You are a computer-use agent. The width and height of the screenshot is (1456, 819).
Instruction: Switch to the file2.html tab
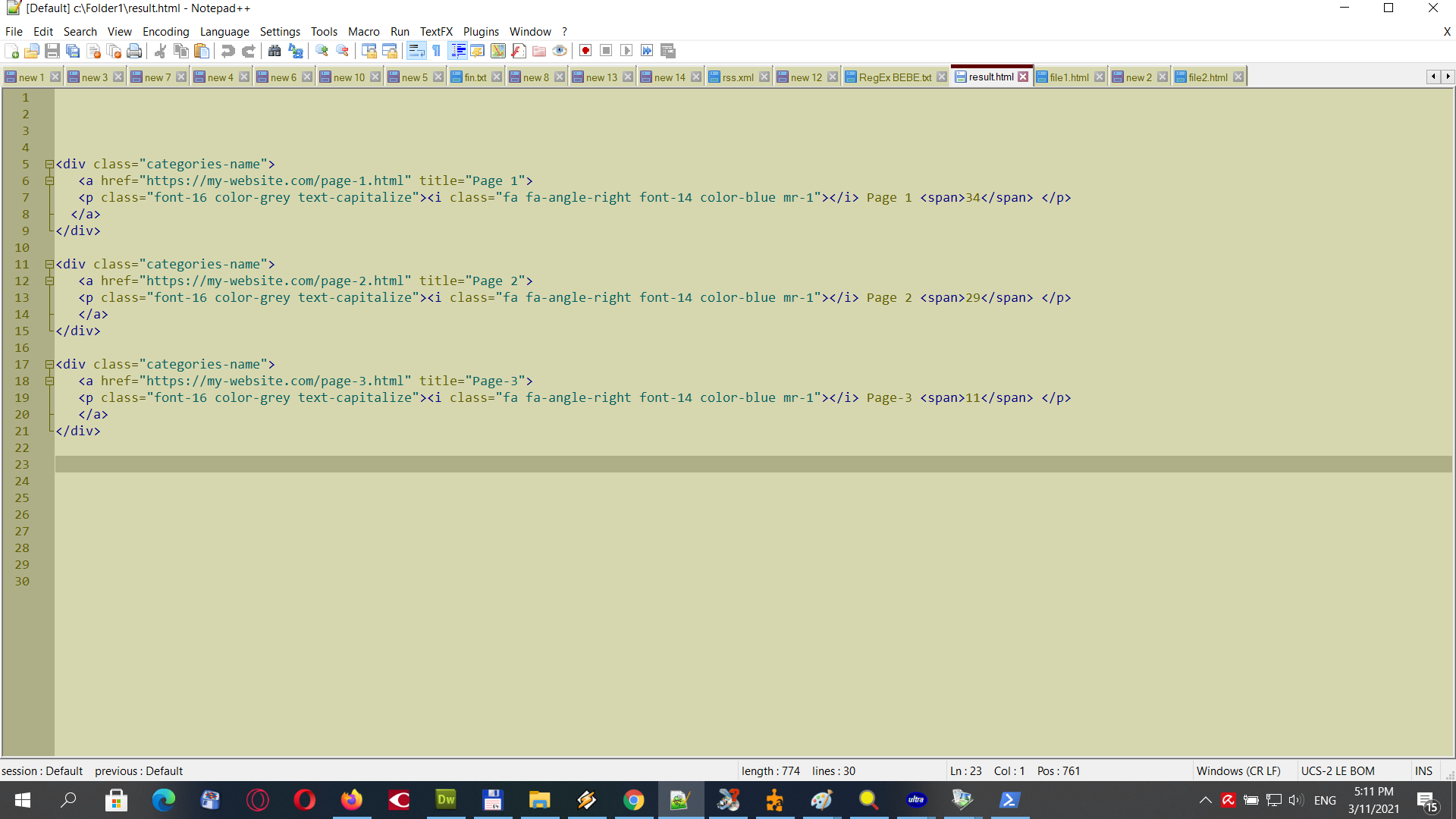[1207, 77]
